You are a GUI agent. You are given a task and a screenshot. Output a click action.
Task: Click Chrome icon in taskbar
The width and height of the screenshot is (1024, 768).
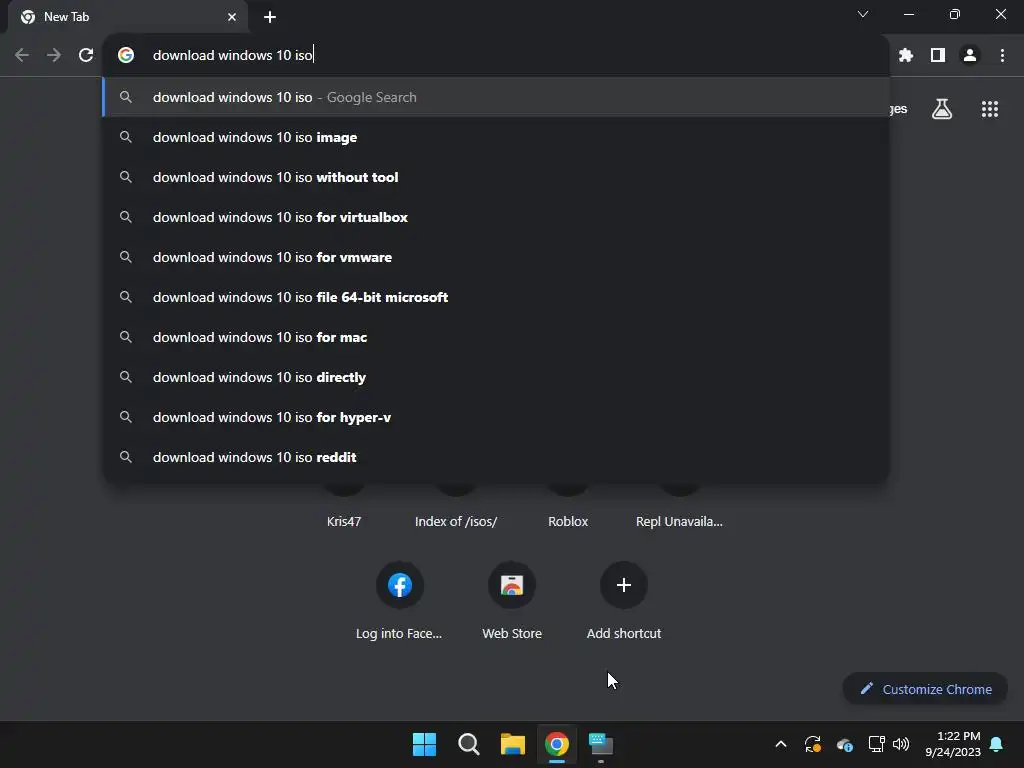557,744
